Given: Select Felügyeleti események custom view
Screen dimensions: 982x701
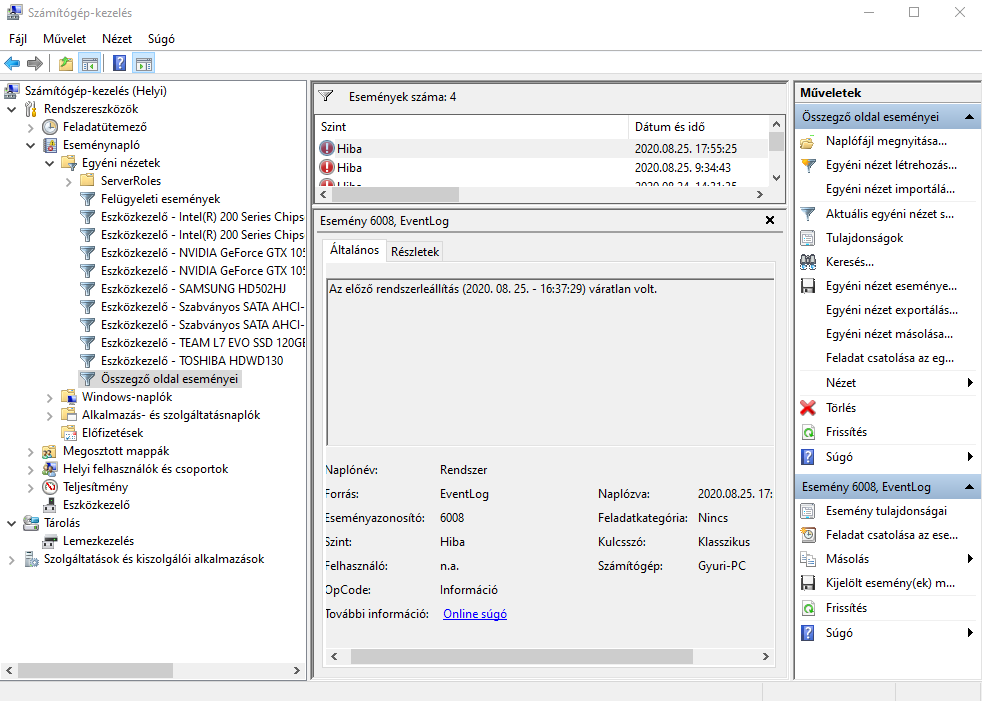Looking at the screenshot, I should [x=160, y=199].
